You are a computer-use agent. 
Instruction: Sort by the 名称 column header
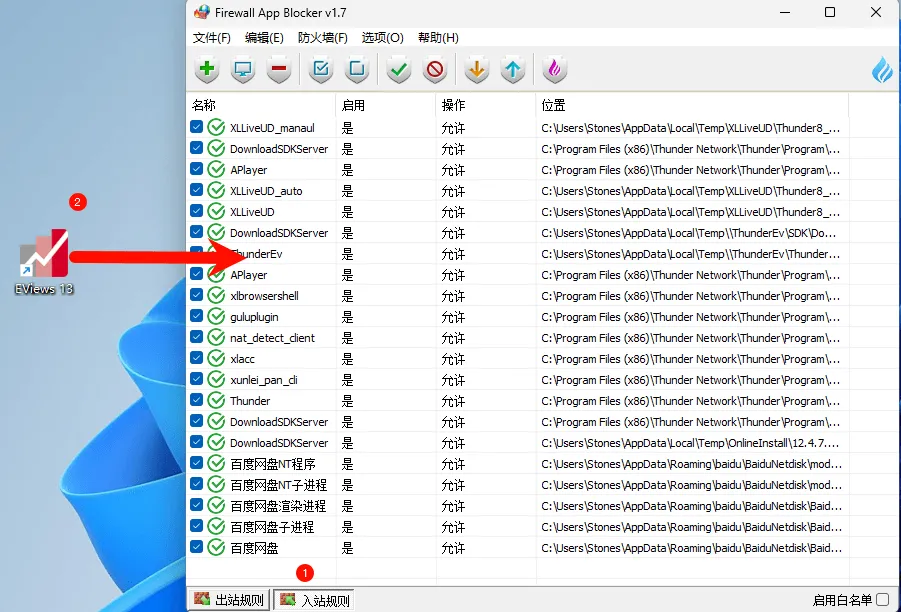(261, 105)
